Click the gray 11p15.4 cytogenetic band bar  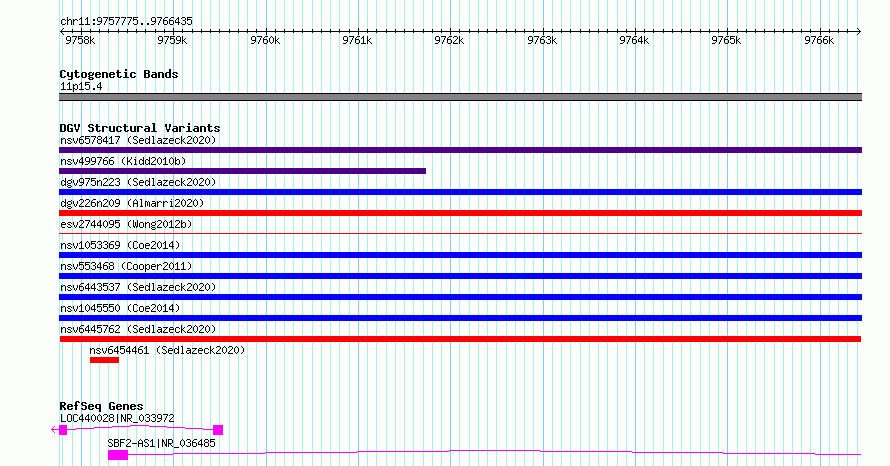[x=460, y=97]
